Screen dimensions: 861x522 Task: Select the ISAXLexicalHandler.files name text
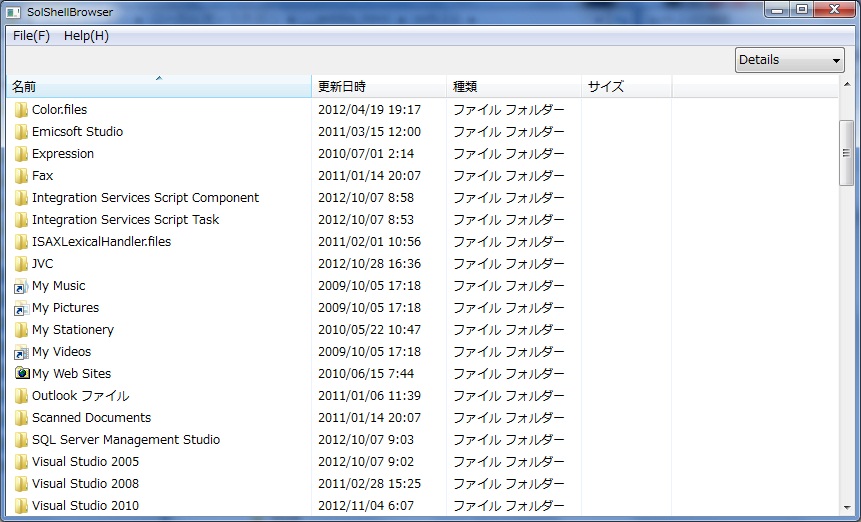pyautogui.click(x=102, y=242)
